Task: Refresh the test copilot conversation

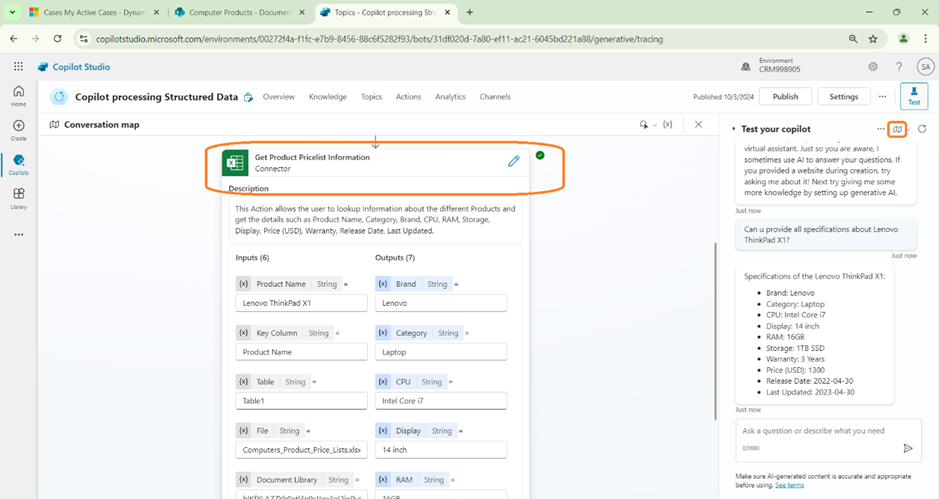Action: [922, 129]
